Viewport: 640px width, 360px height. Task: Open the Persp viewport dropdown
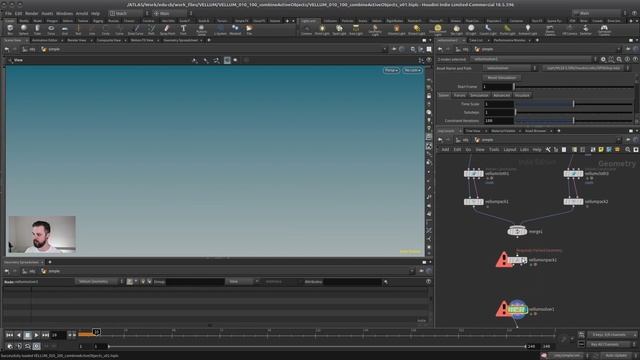(391, 70)
